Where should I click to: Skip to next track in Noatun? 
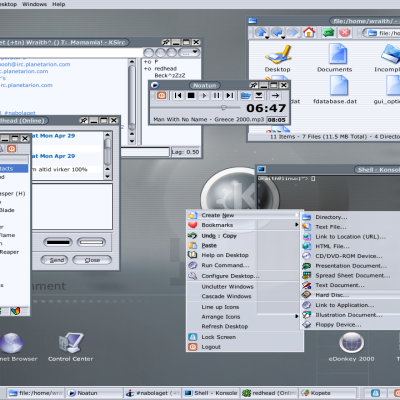[230, 96]
